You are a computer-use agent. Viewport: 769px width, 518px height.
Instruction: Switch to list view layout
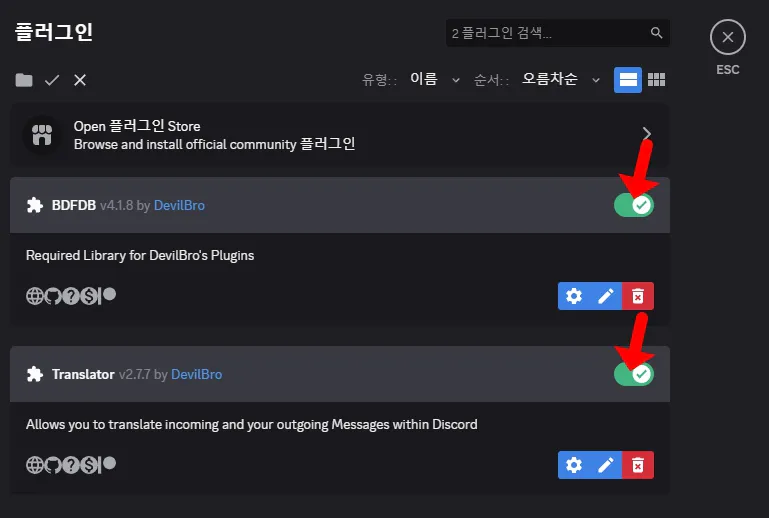point(627,80)
